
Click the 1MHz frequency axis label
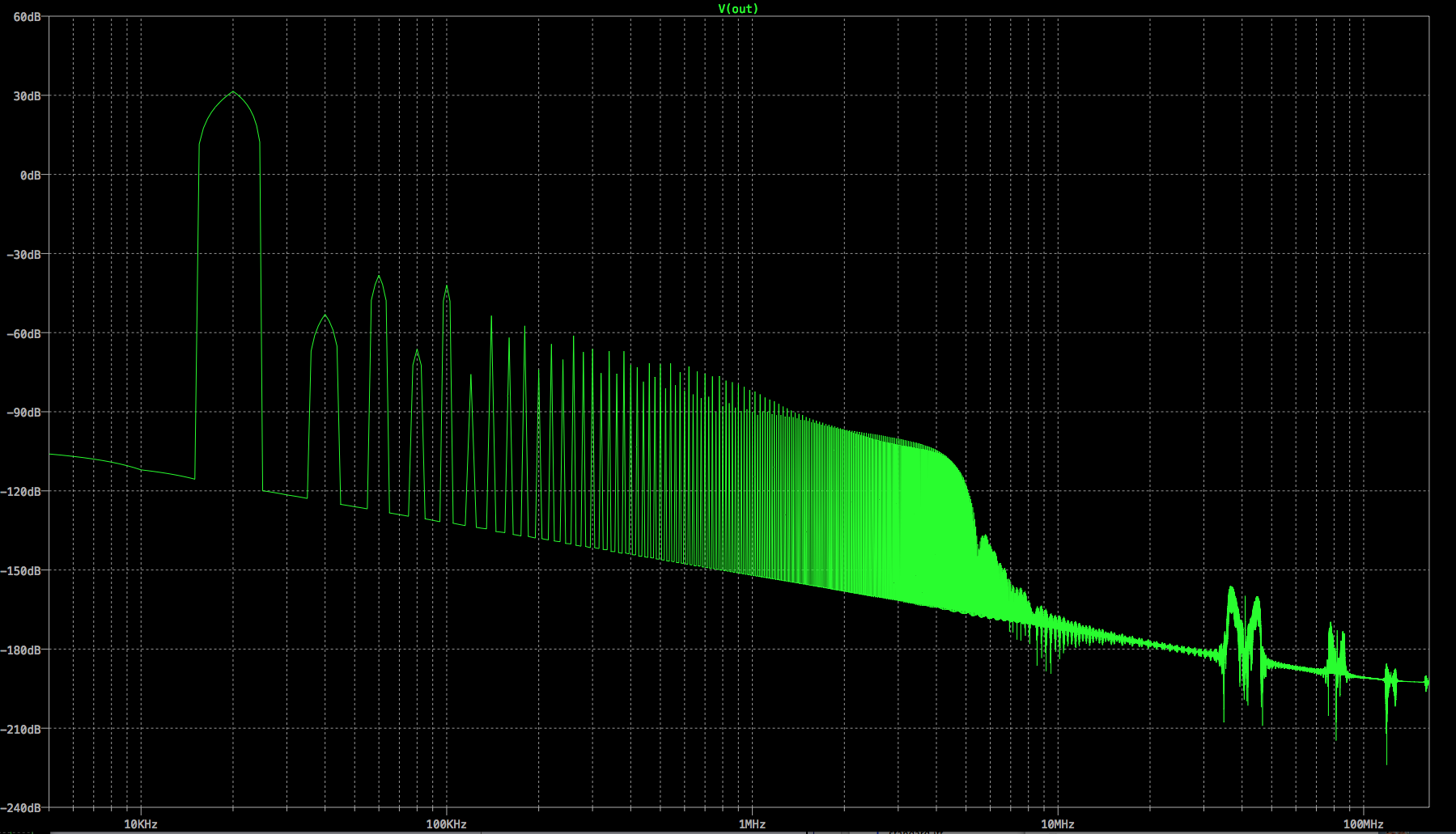[752, 824]
